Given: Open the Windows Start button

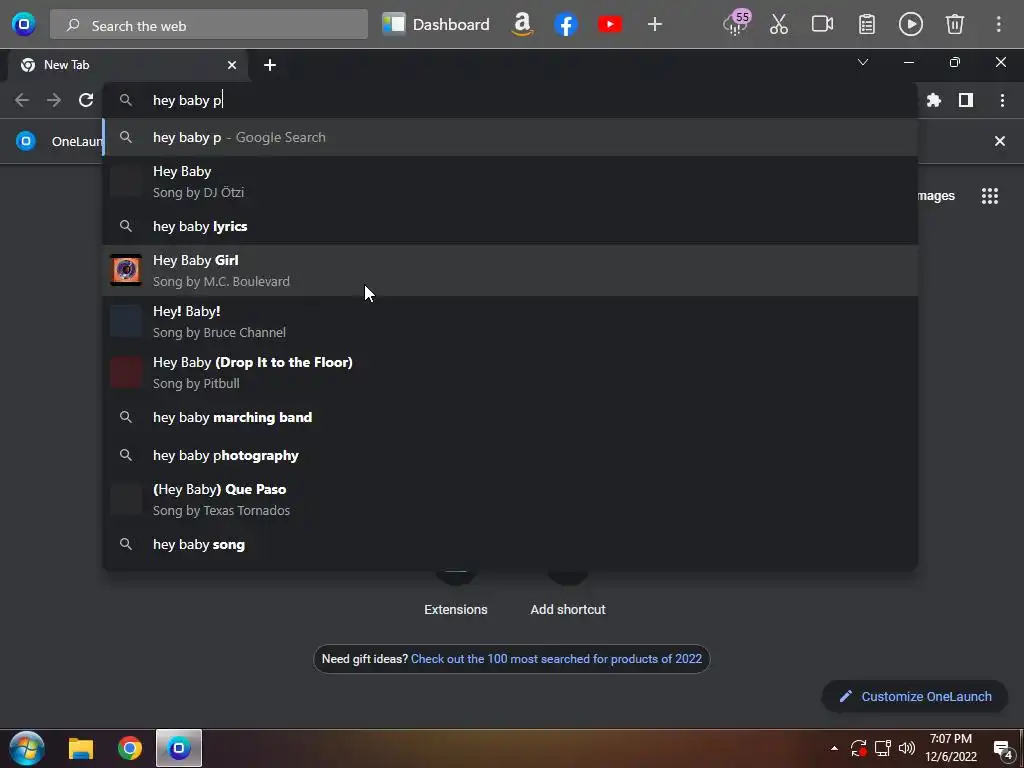Looking at the screenshot, I should coord(27,748).
